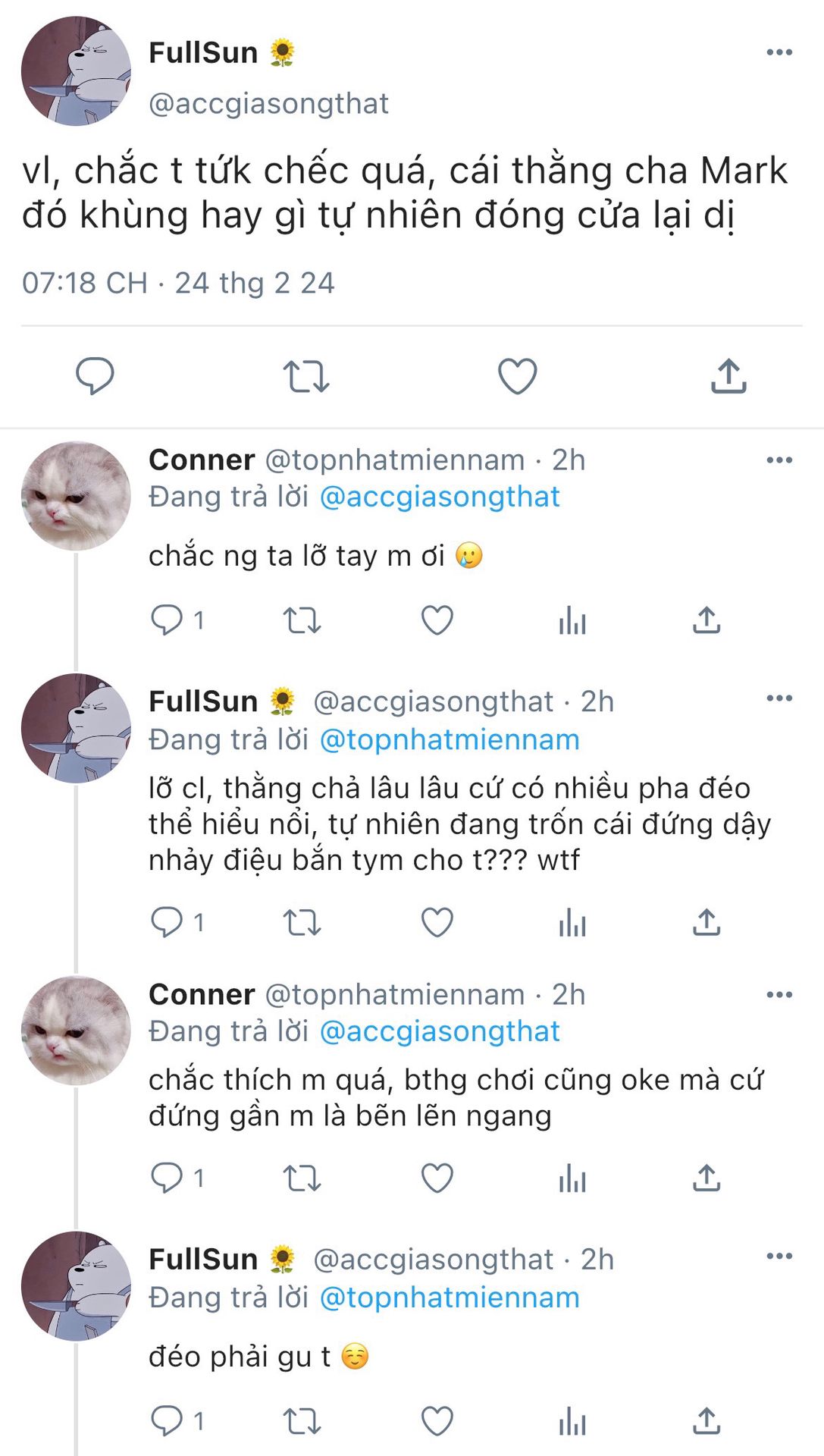The width and height of the screenshot is (824, 1456).
Task: Like the main tweet about Mark
Action: [517, 376]
